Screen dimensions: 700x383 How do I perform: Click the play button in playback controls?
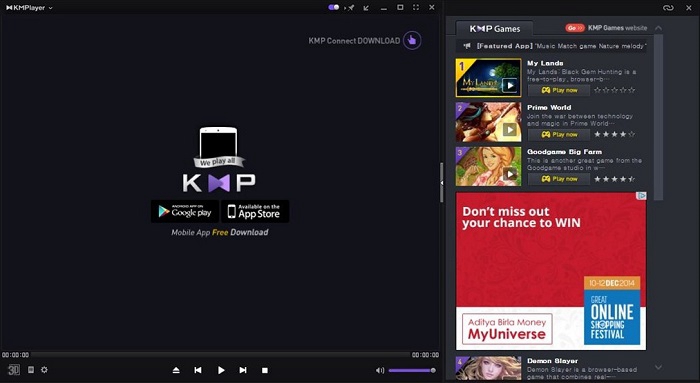click(x=221, y=370)
